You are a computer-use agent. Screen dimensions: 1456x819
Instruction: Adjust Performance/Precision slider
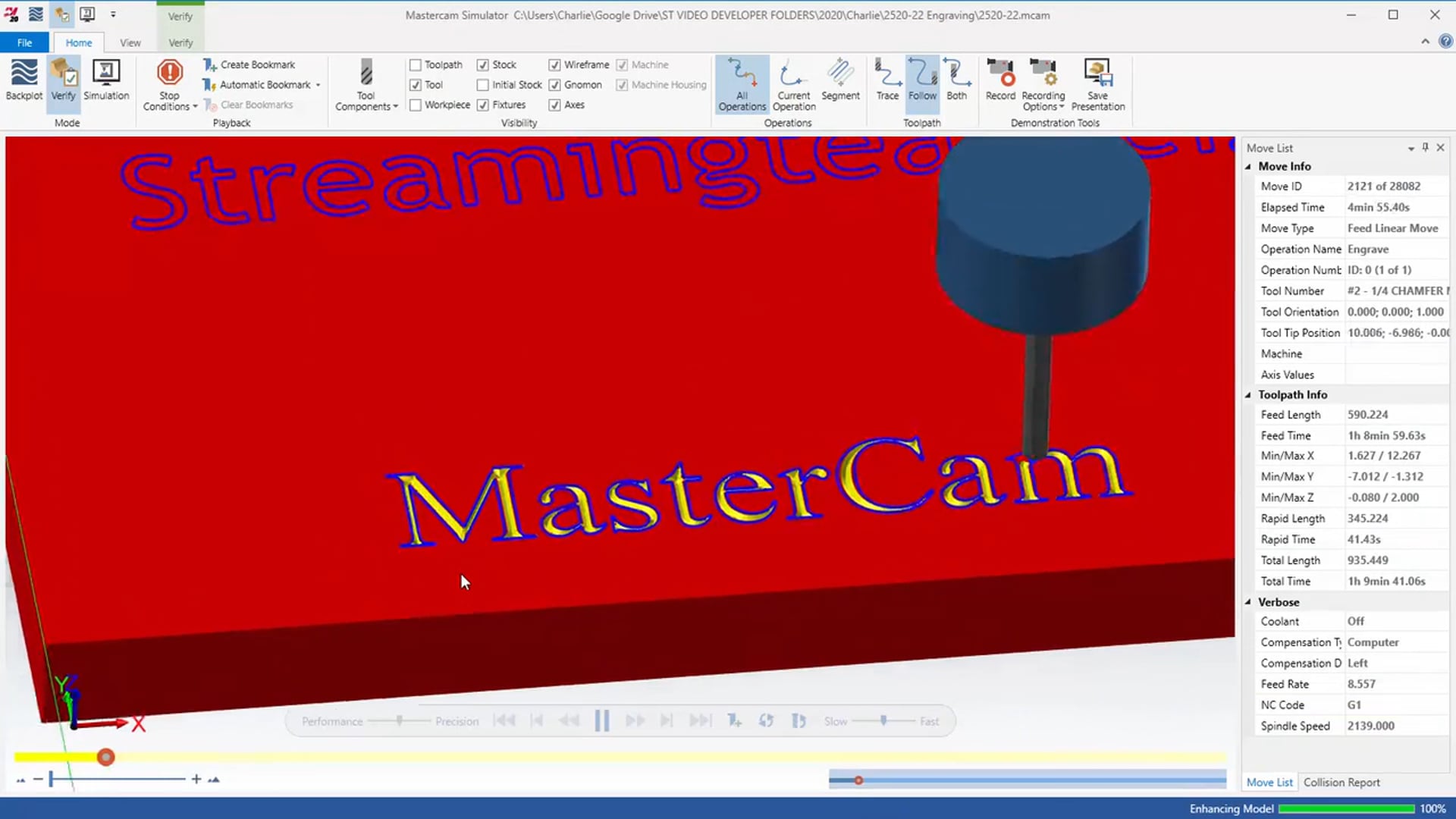click(400, 721)
